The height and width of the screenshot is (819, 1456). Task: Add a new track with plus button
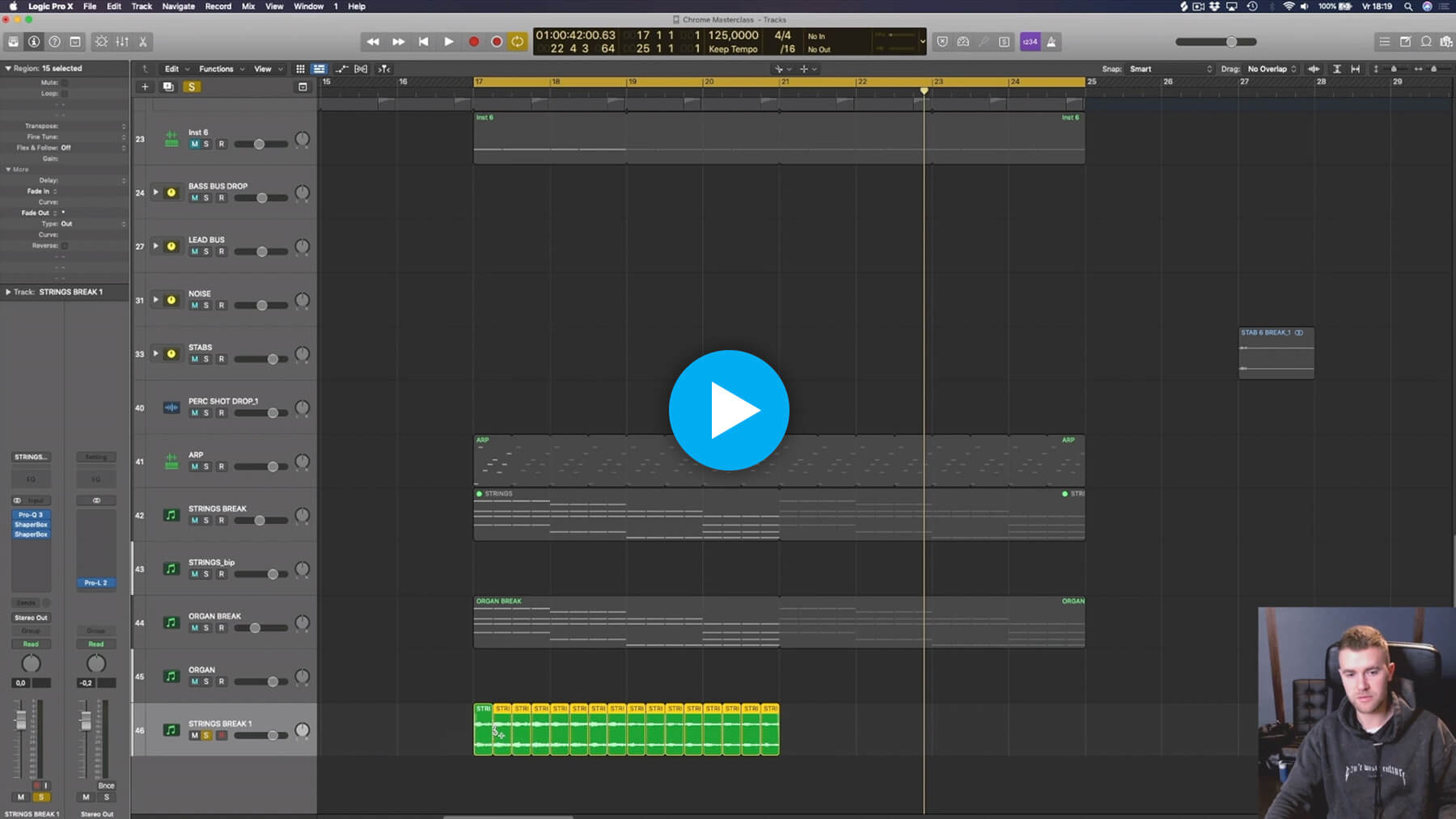pyautogui.click(x=145, y=87)
